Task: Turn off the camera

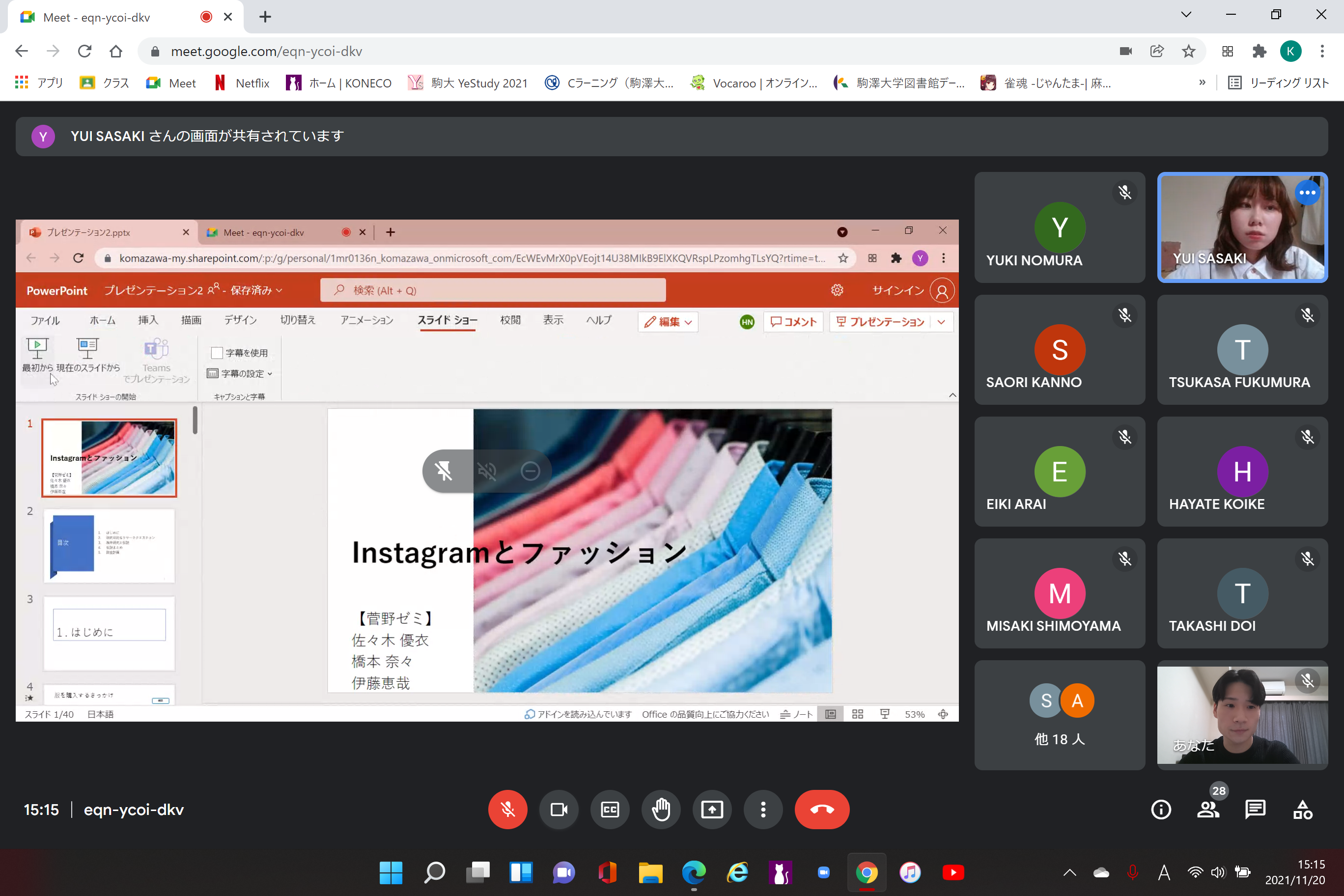Action: click(x=559, y=809)
